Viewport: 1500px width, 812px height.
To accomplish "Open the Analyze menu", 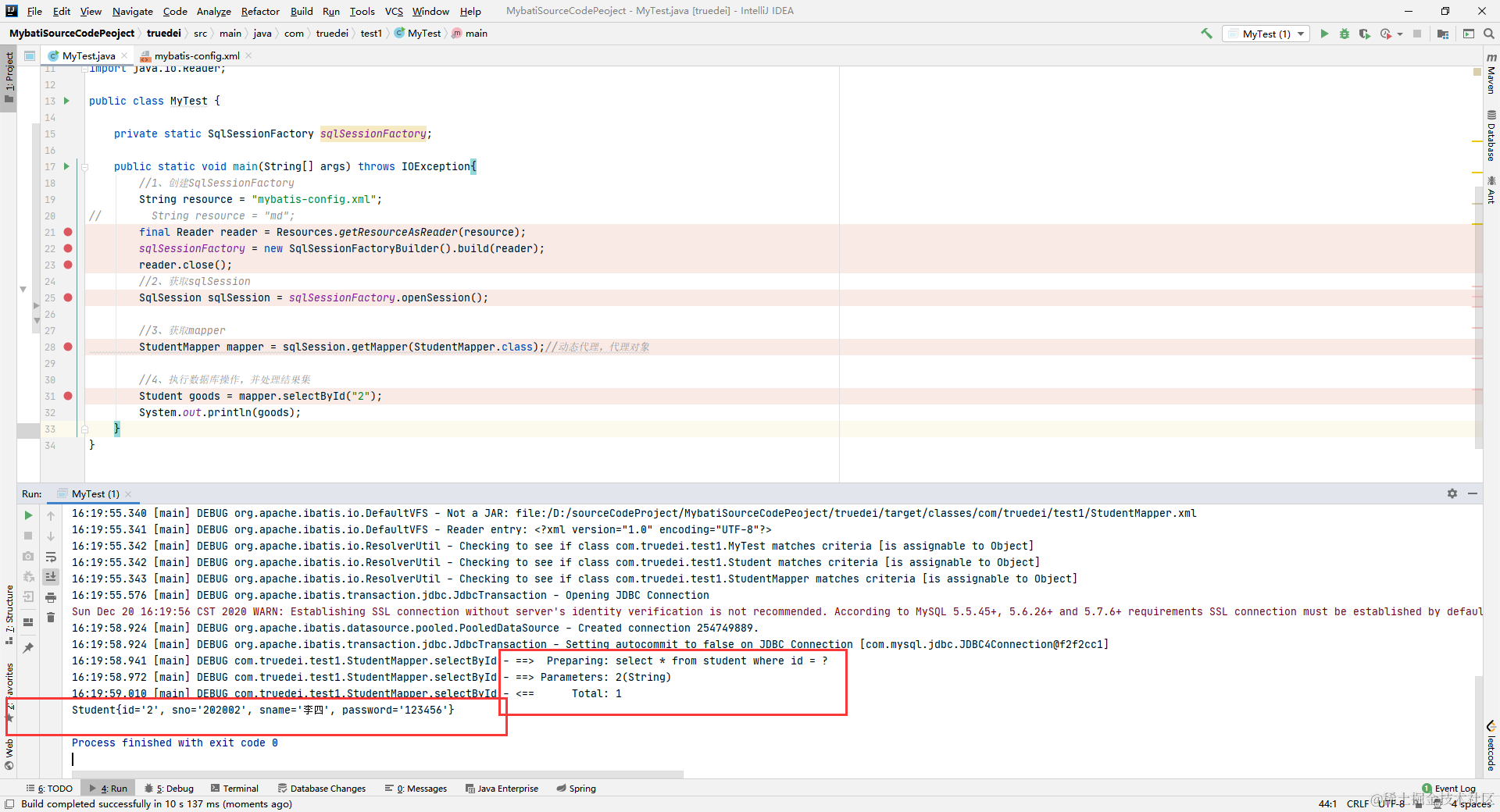I will coord(213,11).
